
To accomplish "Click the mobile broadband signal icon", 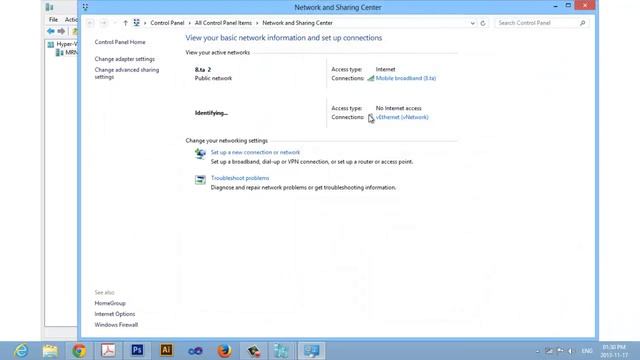I will (371, 78).
